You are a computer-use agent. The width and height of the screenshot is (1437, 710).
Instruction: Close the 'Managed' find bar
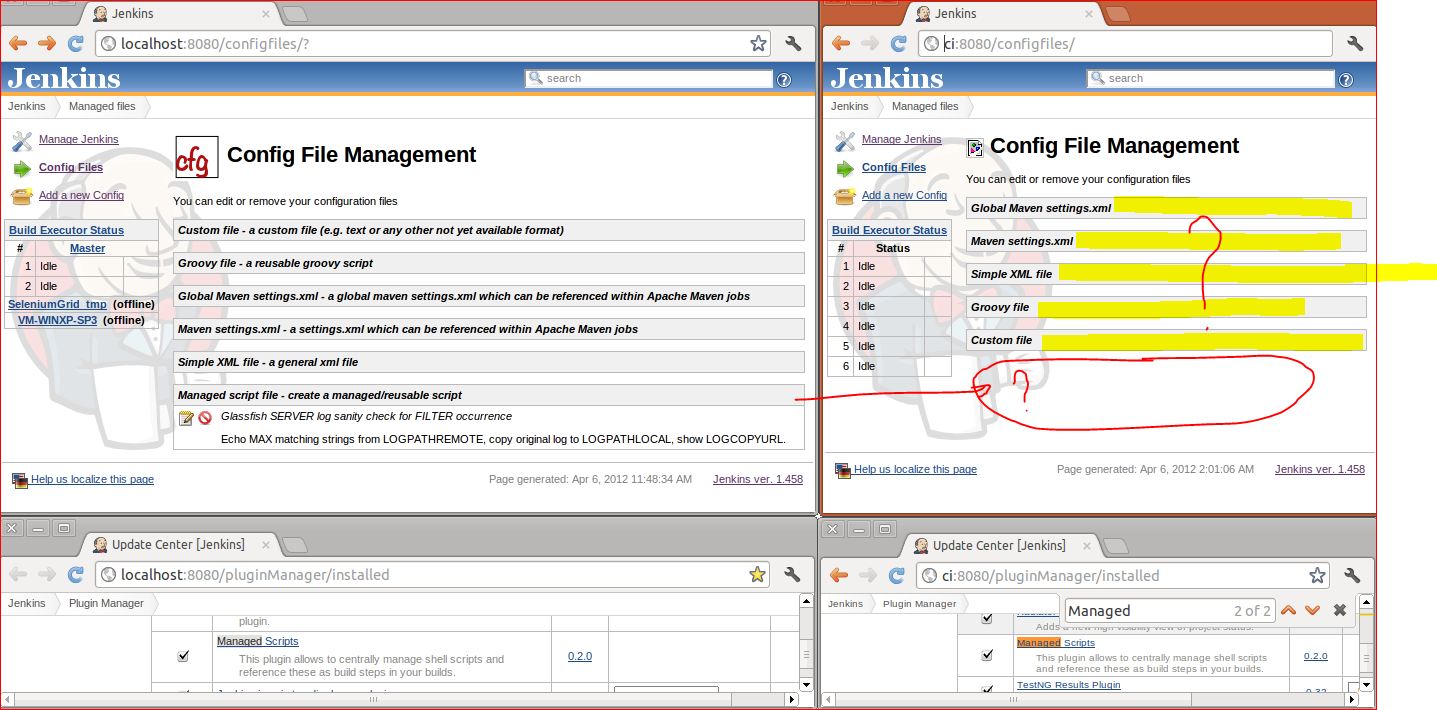(1340, 610)
